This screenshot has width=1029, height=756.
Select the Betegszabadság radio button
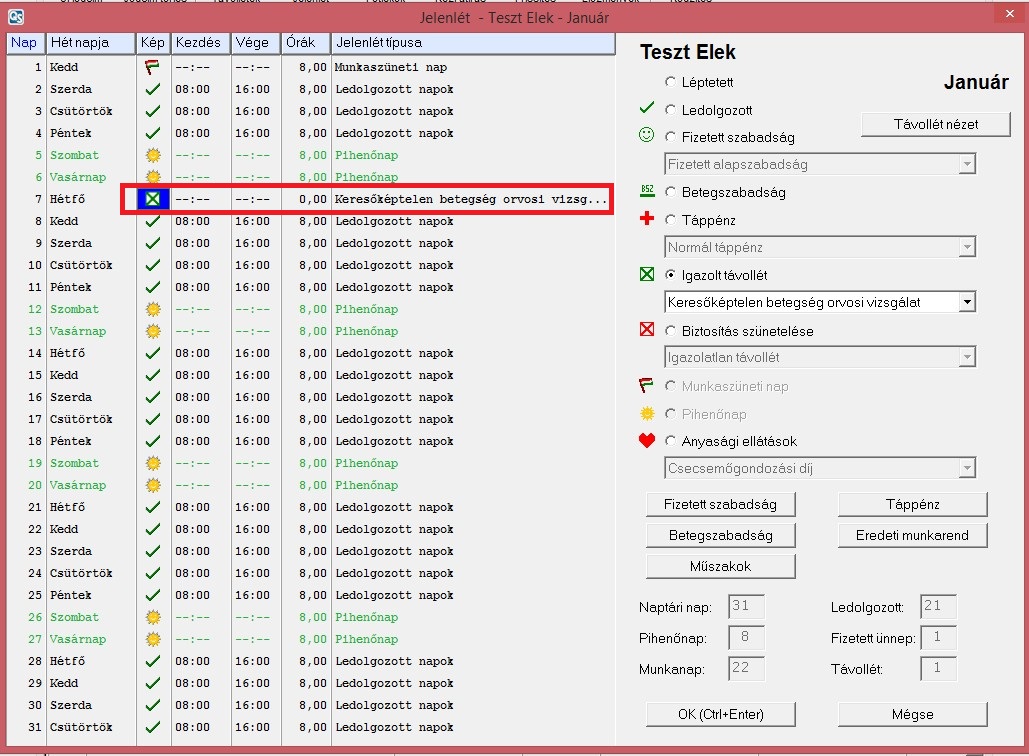[670, 192]
